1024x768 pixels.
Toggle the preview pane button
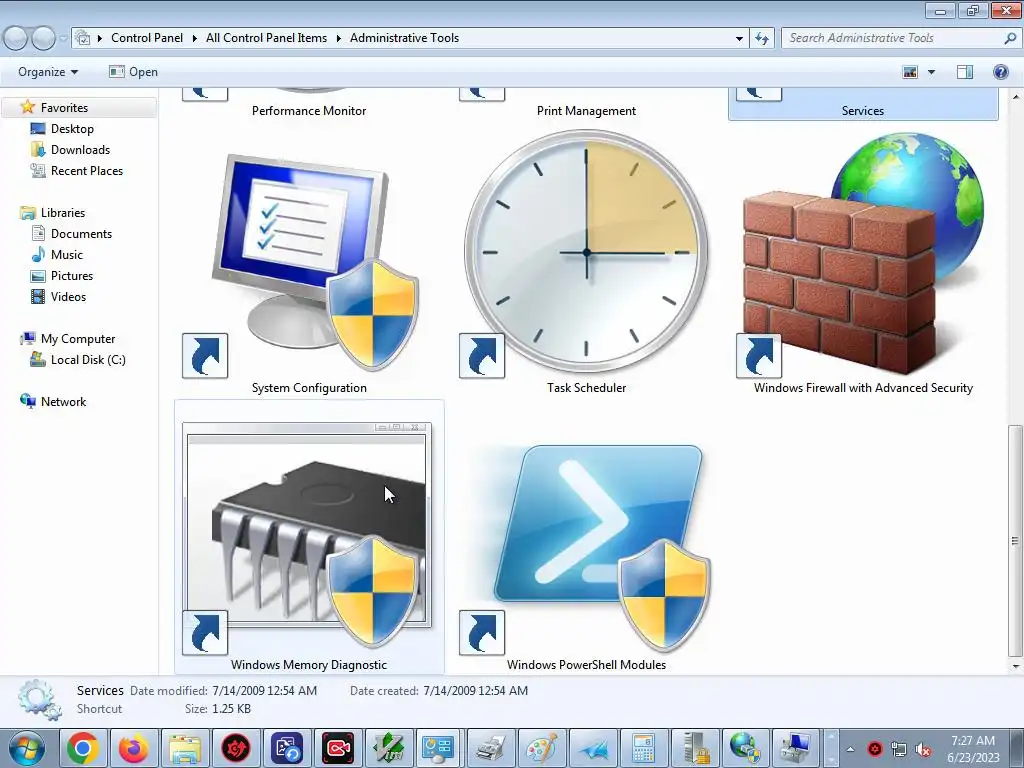(965, 72)
